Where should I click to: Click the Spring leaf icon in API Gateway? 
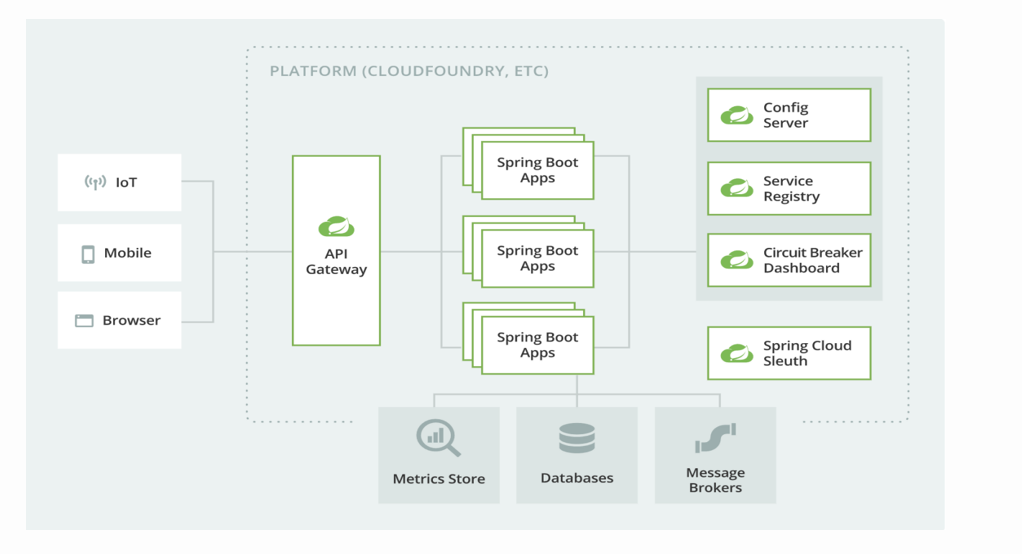[336, 226]
